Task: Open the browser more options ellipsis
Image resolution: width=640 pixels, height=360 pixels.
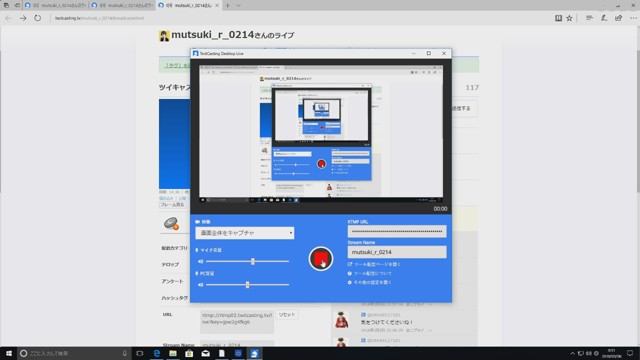Action: [633, 18]
